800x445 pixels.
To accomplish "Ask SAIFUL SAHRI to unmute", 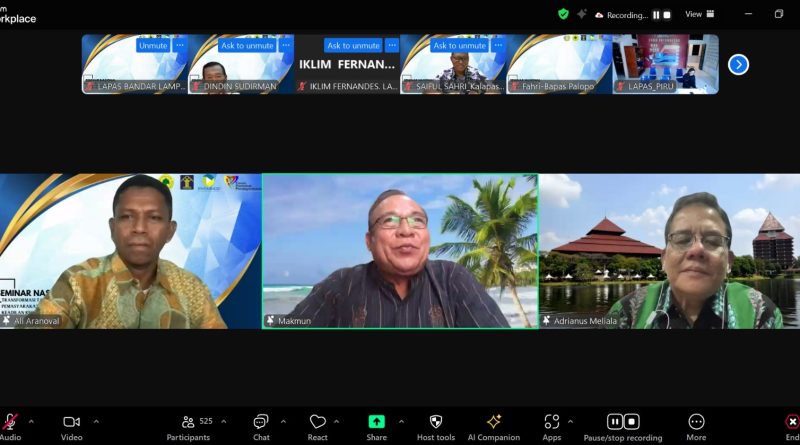I will tap(459, 45).
